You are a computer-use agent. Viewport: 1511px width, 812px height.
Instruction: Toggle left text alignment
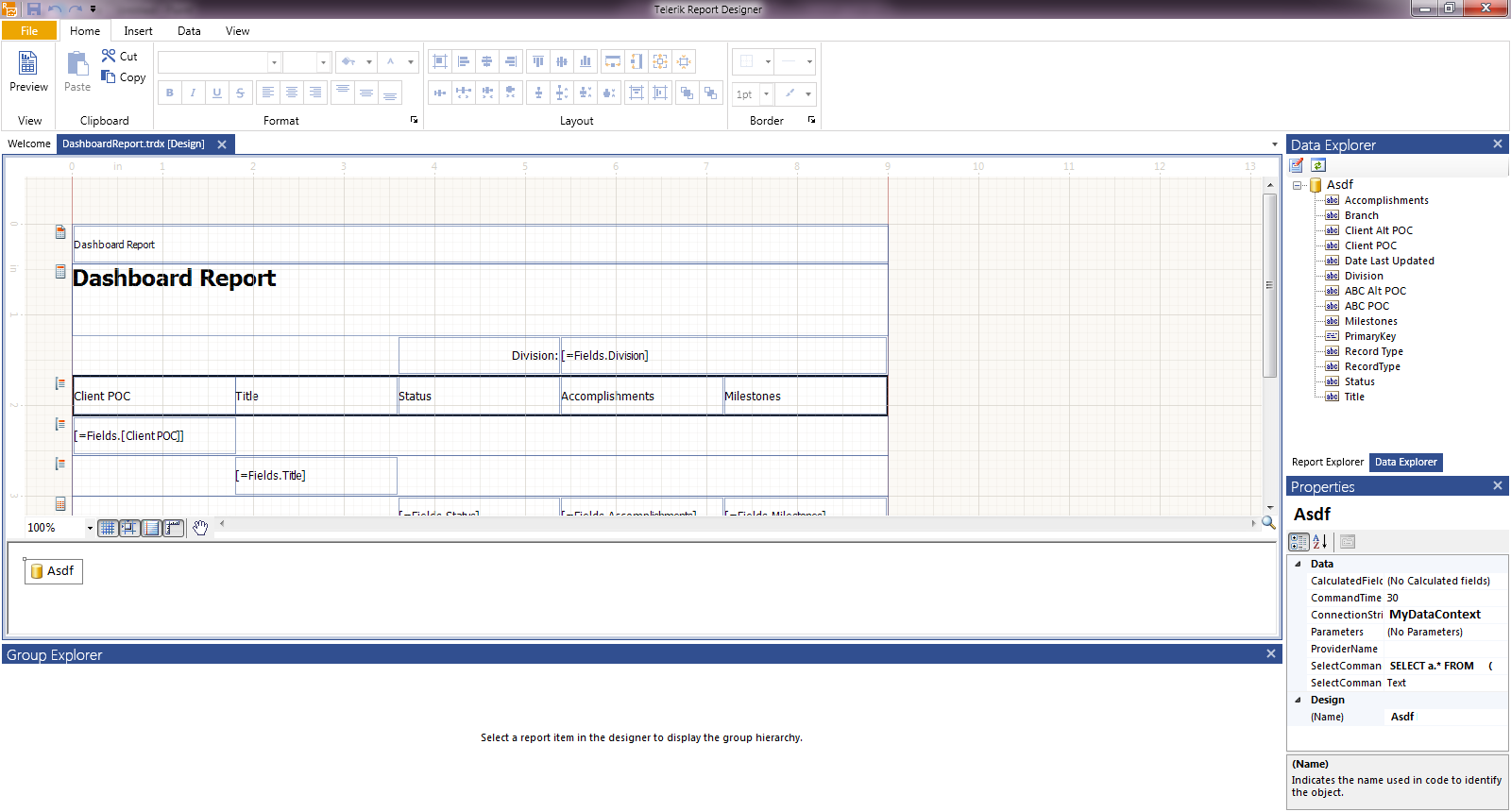(268, 93)
